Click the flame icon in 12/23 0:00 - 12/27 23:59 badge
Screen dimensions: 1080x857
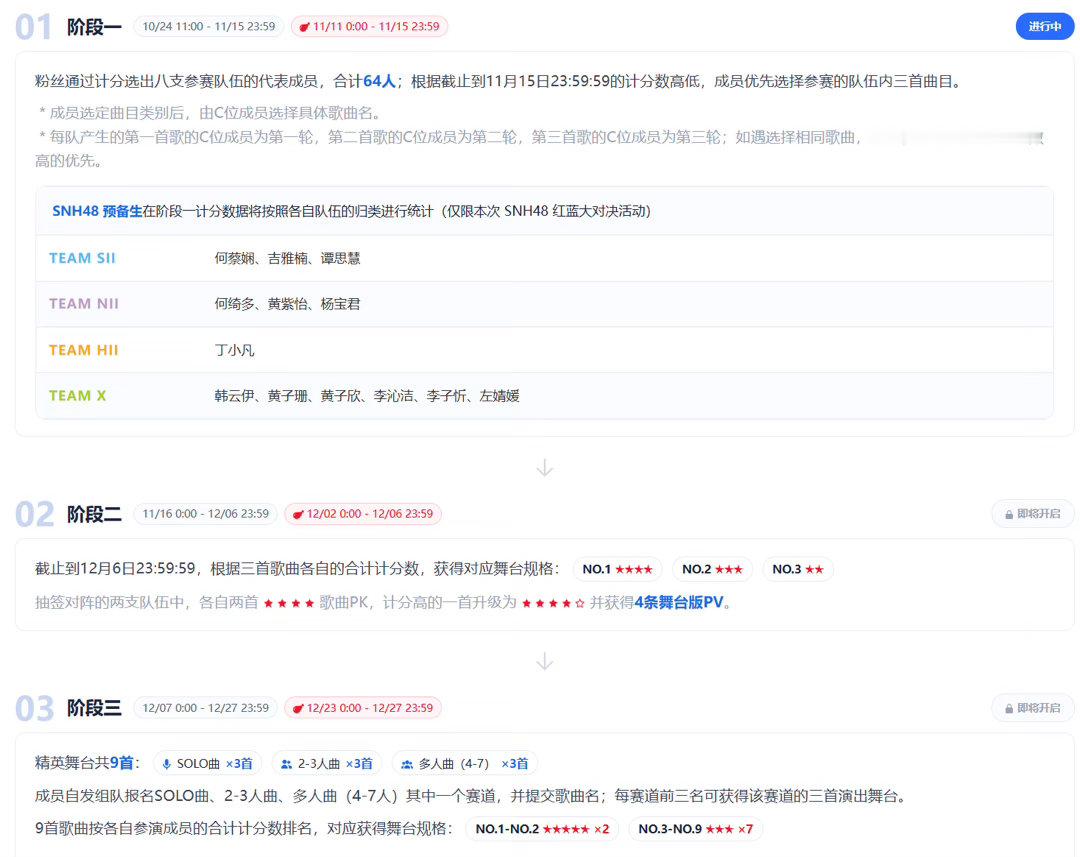[x=298, y=709]
